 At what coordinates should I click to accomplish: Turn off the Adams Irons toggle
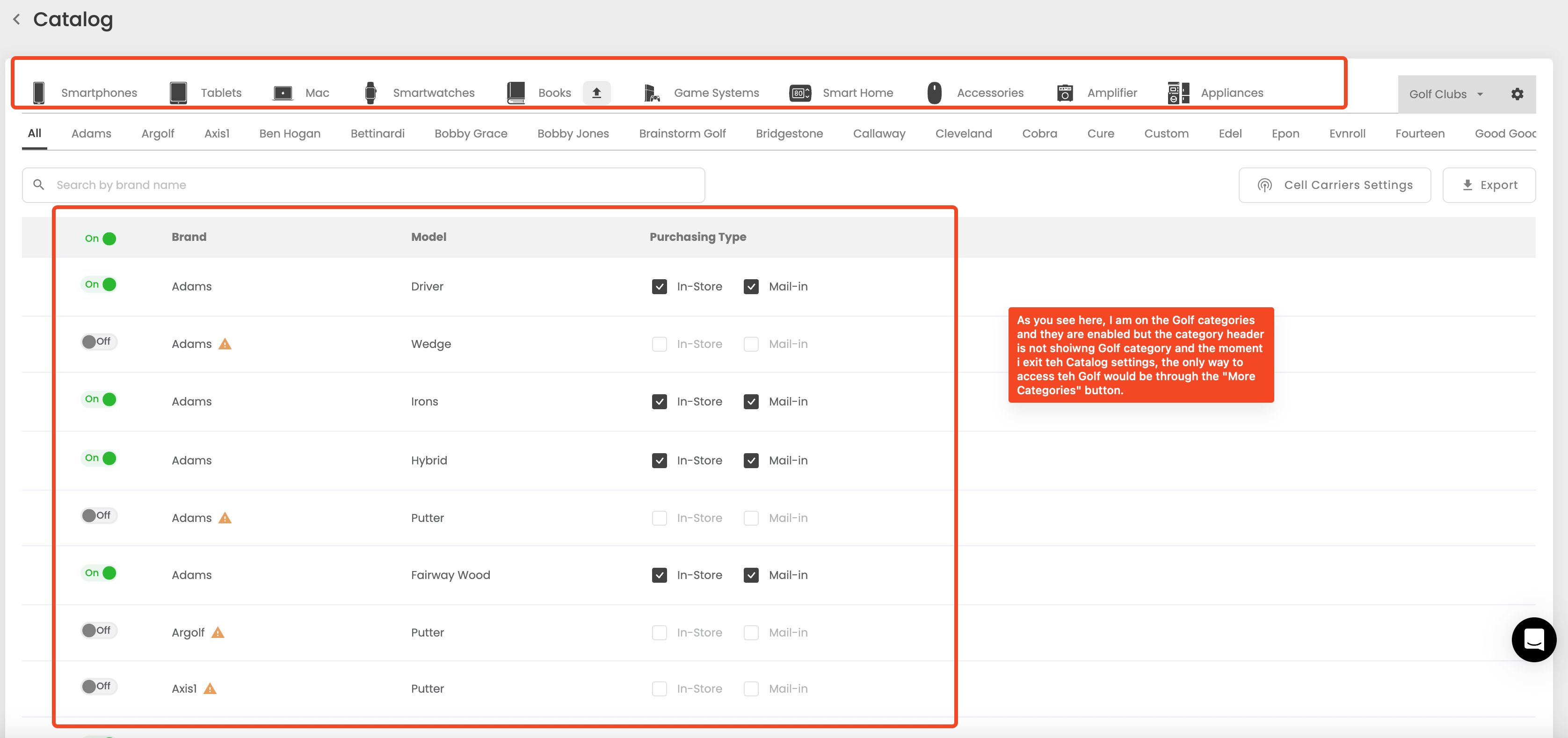coord(100,399)
